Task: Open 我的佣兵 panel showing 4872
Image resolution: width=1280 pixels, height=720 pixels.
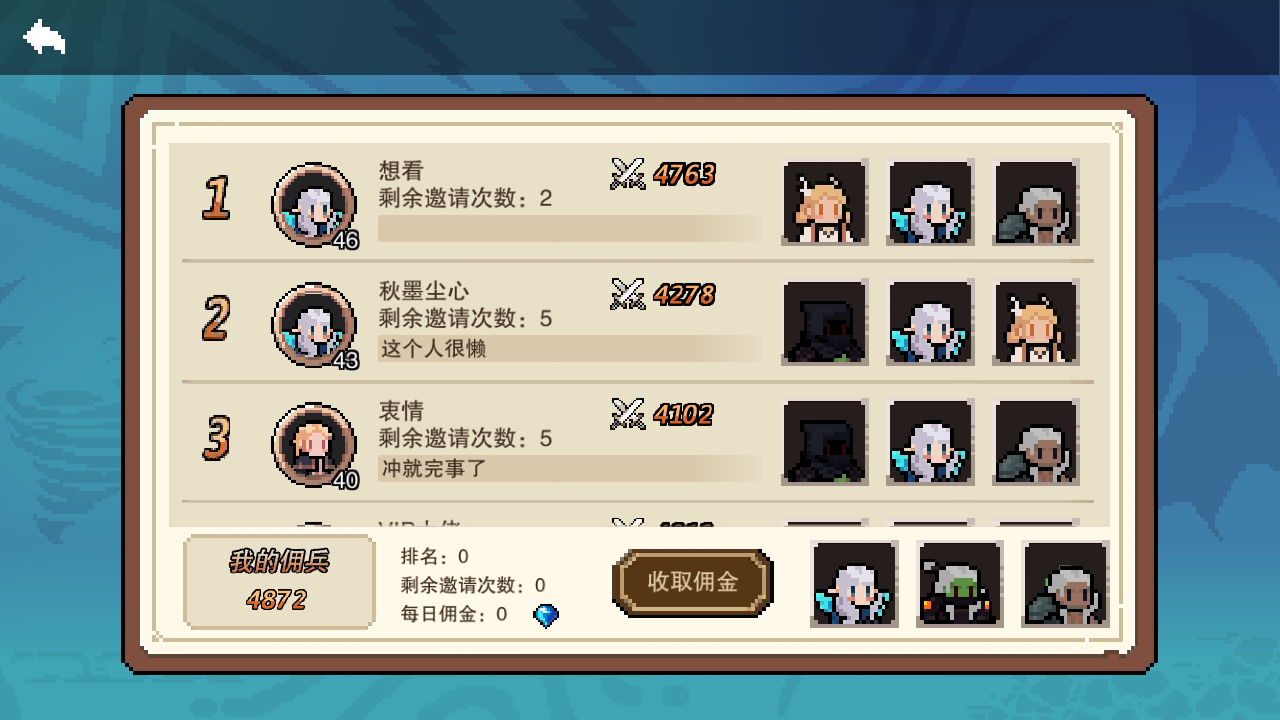Action: pos(279,582)
